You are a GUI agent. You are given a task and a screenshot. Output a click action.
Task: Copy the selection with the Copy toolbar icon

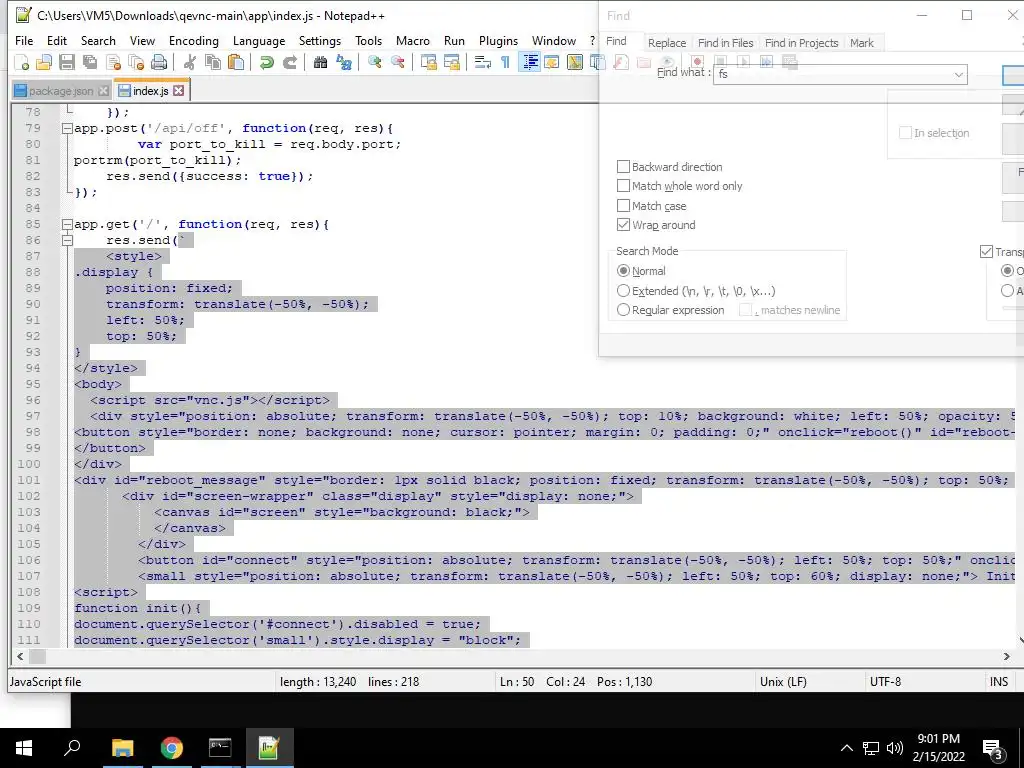213,63
